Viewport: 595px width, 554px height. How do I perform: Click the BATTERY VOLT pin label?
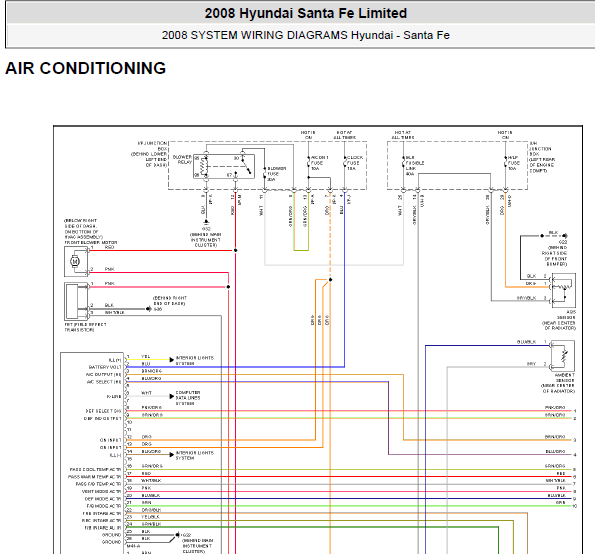click(105, 367)
